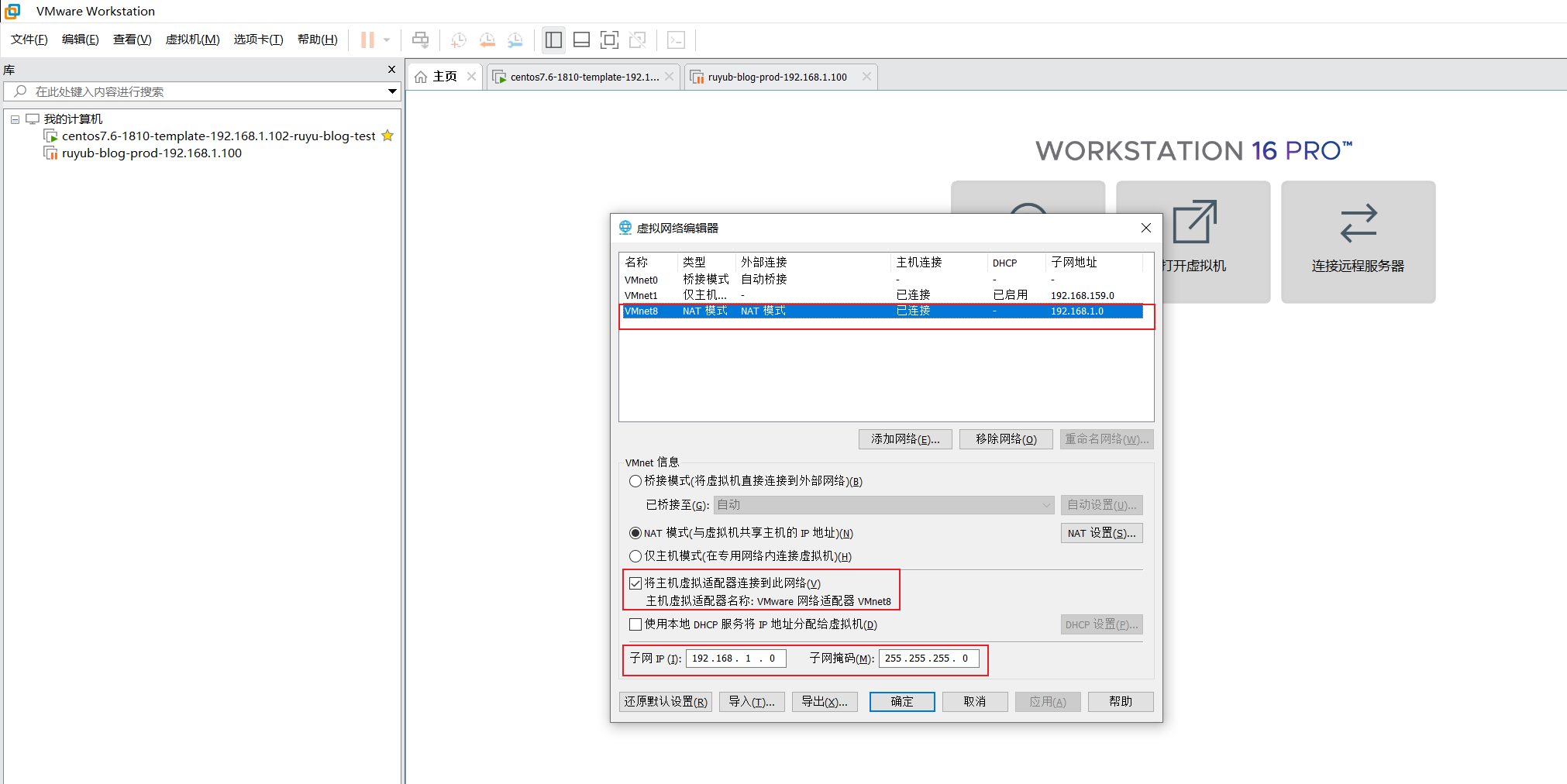Click the 导入(T)... button
The width and height of the screenshot is (1567, 784).
(x=752, y=702)
